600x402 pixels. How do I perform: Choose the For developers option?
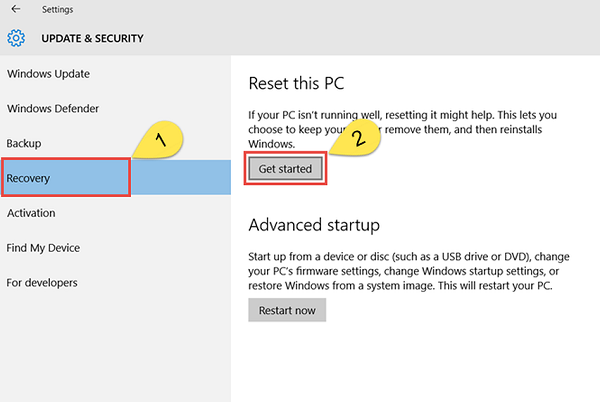click(x=42, y=282)
